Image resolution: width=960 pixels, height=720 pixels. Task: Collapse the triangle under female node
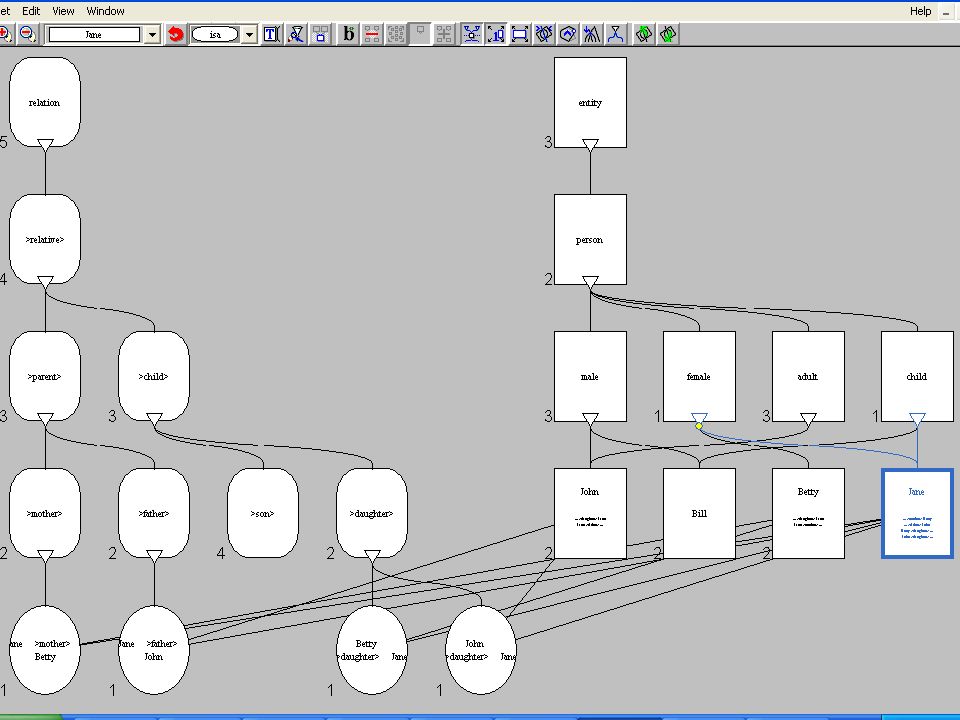pos(699,419)
